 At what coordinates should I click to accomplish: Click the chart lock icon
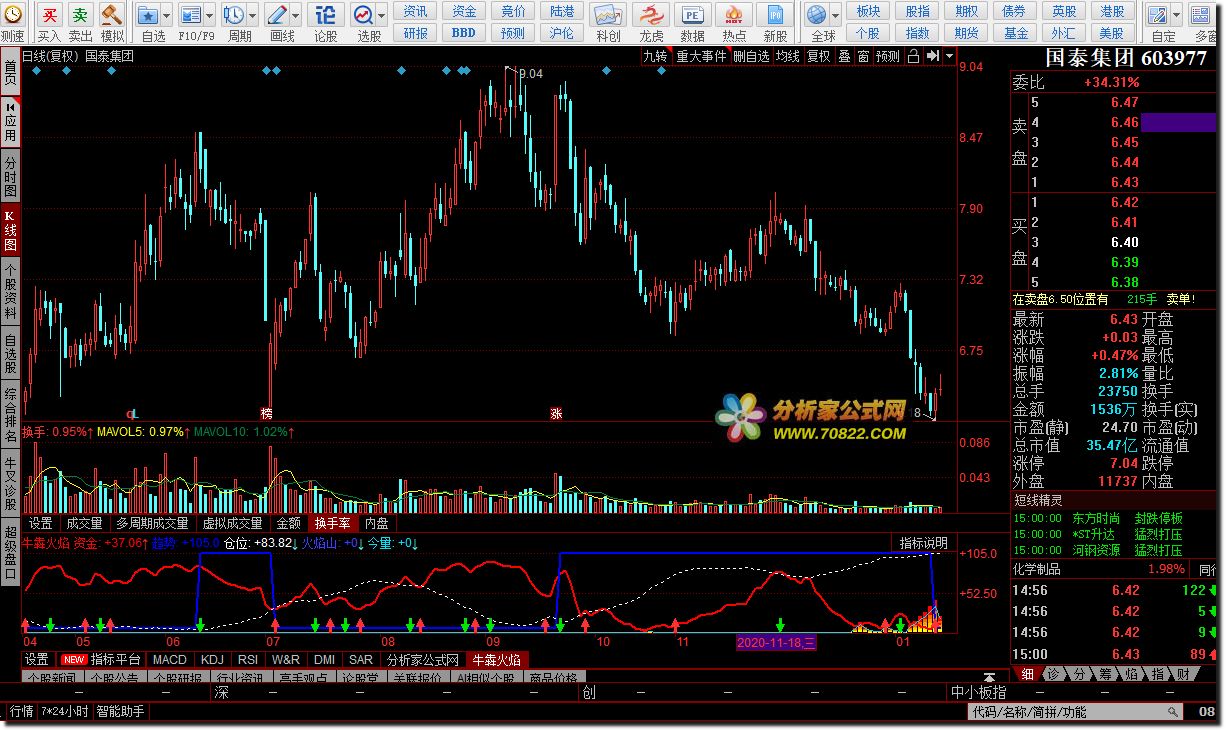pyautogui.click(x=912, y=57)
